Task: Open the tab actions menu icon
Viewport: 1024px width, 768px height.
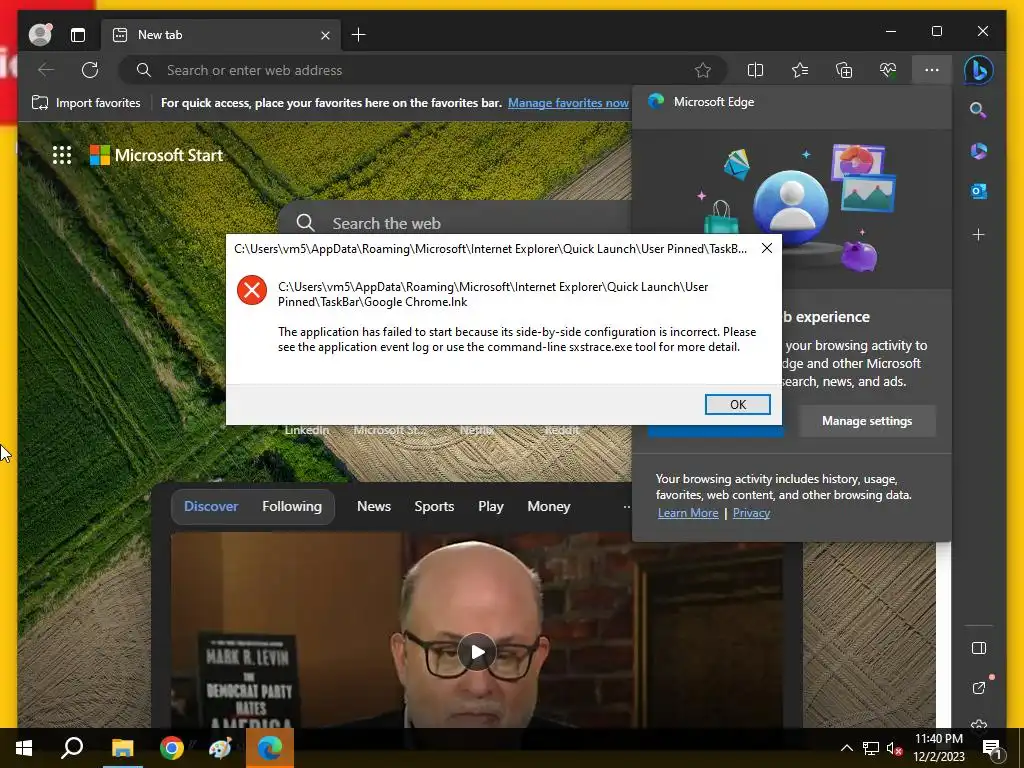Action: click(78, 35)
